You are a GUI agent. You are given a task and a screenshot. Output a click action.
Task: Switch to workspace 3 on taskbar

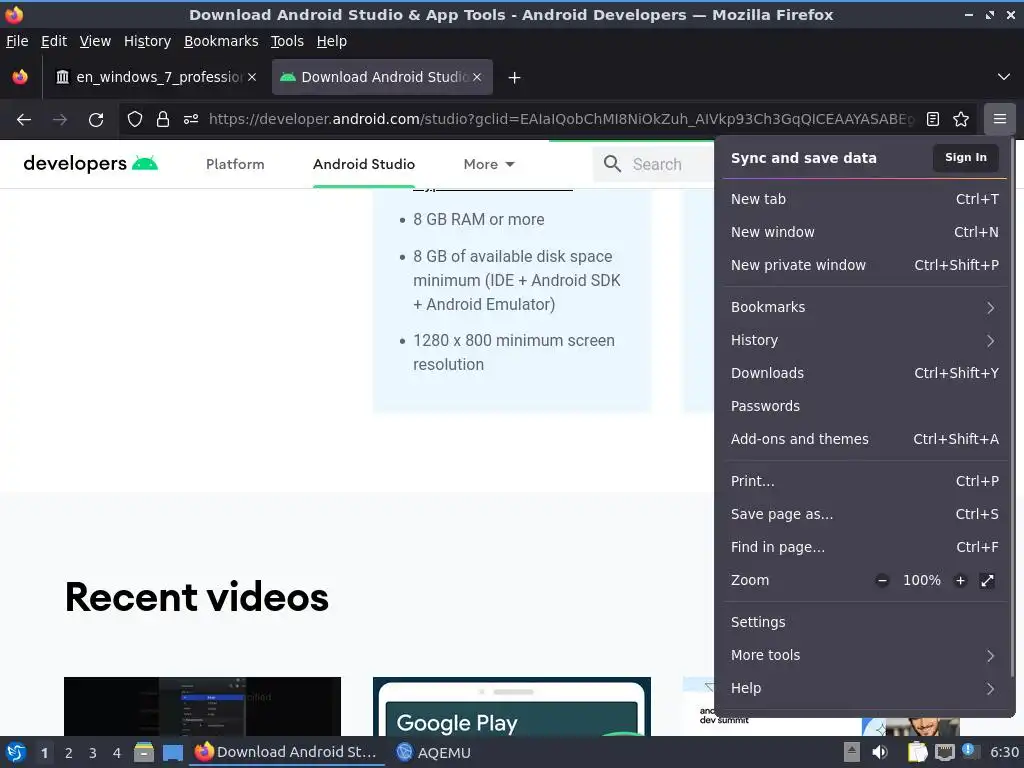pyautogui.click(x=93, y=753)
